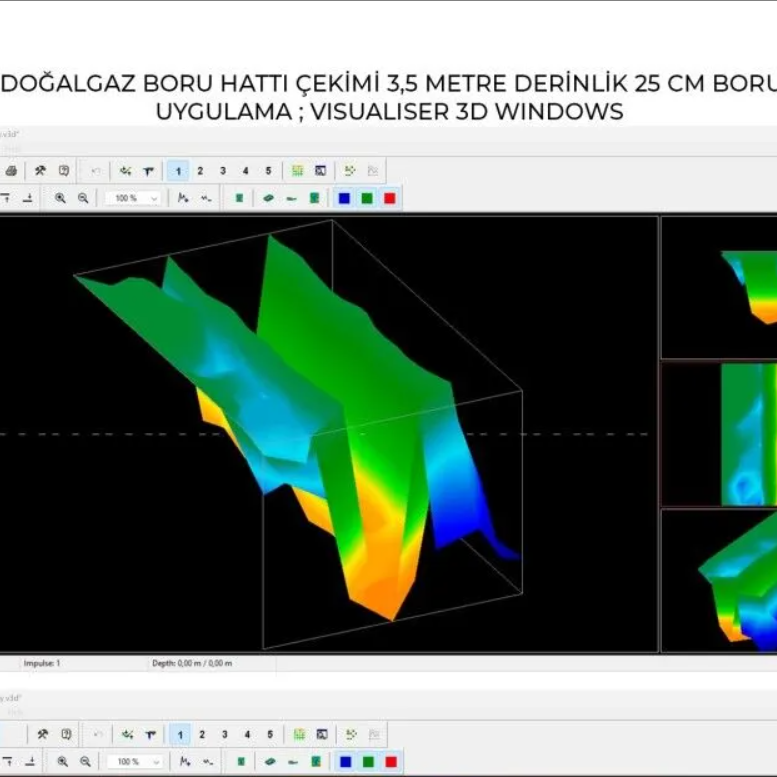Zoom in magnifier in upper window
This screenshot has height=777, width=777.
[60, 198]
